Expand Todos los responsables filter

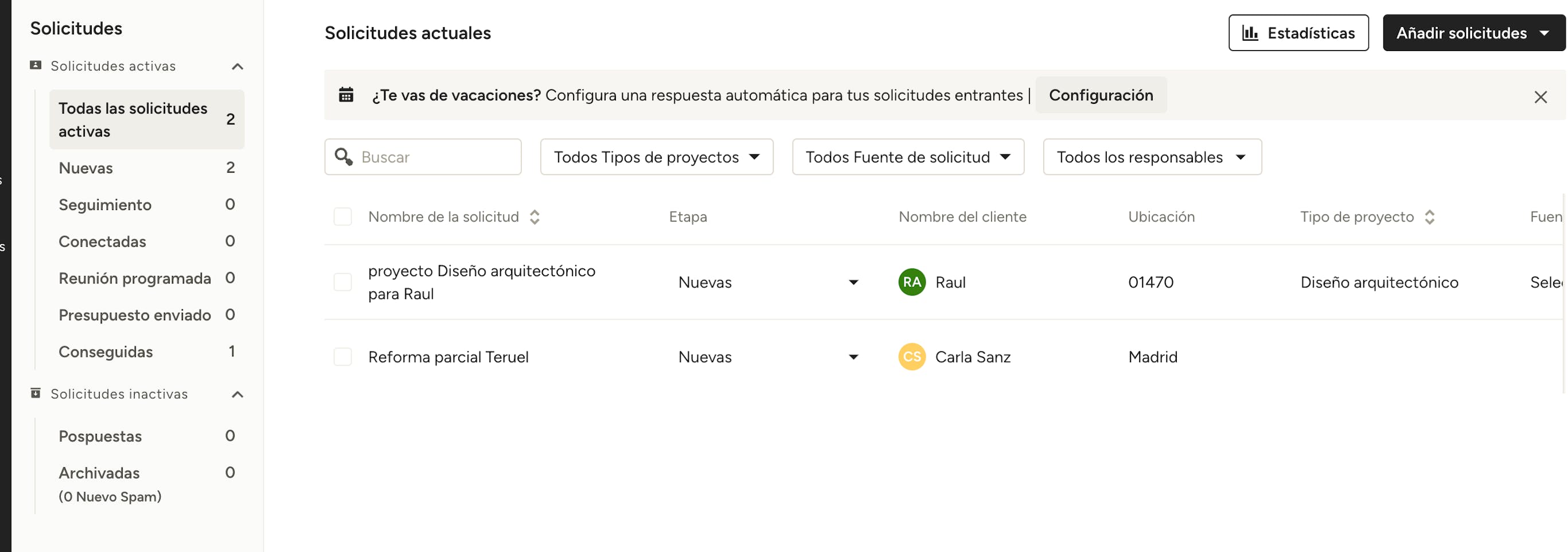1152,157
